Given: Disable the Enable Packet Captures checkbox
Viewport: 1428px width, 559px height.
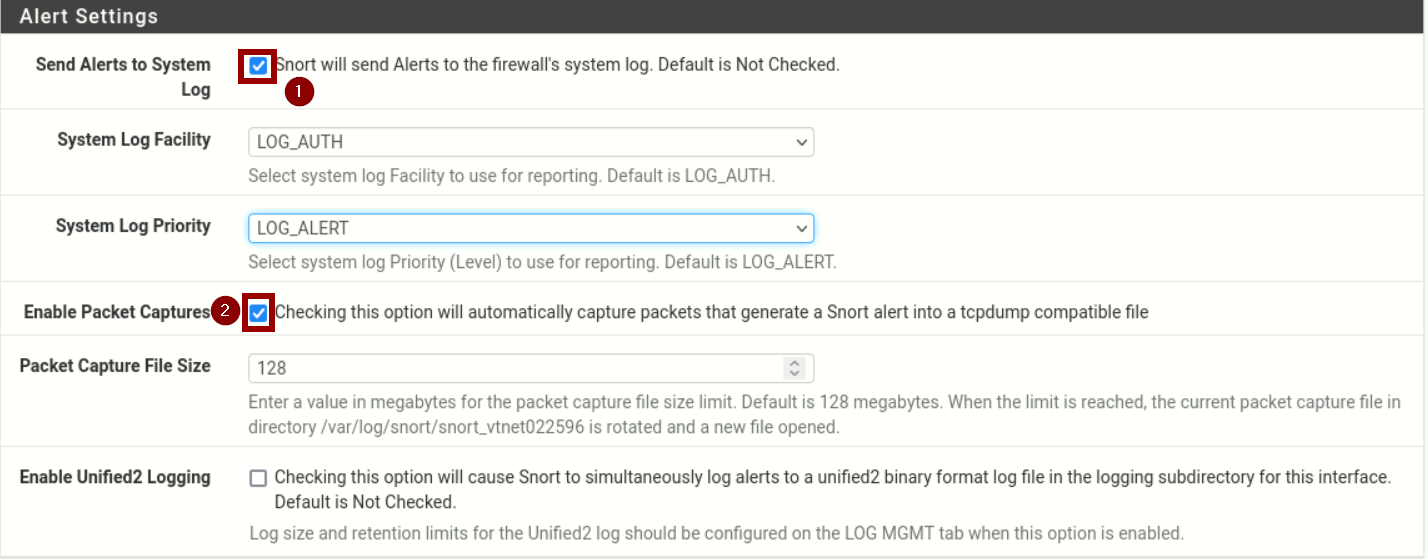Looking at the screenshot, I should click(258, 313).
